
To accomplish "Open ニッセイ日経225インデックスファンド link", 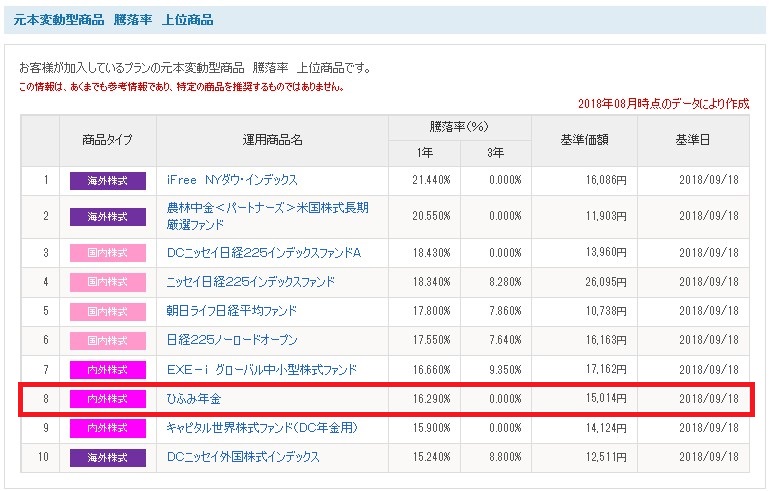I will pyautogui.click(x=251, y=282).
